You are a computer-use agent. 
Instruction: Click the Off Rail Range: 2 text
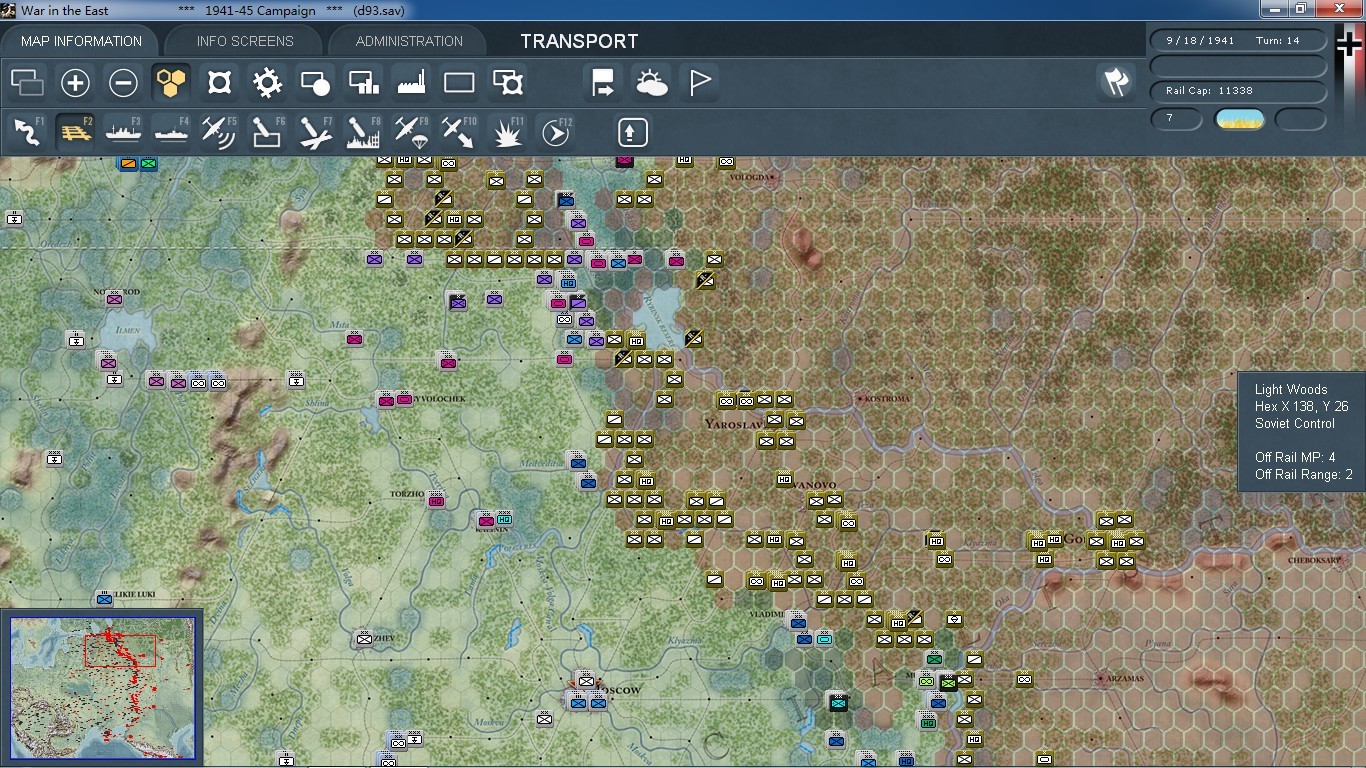[x=1304, y=475]
